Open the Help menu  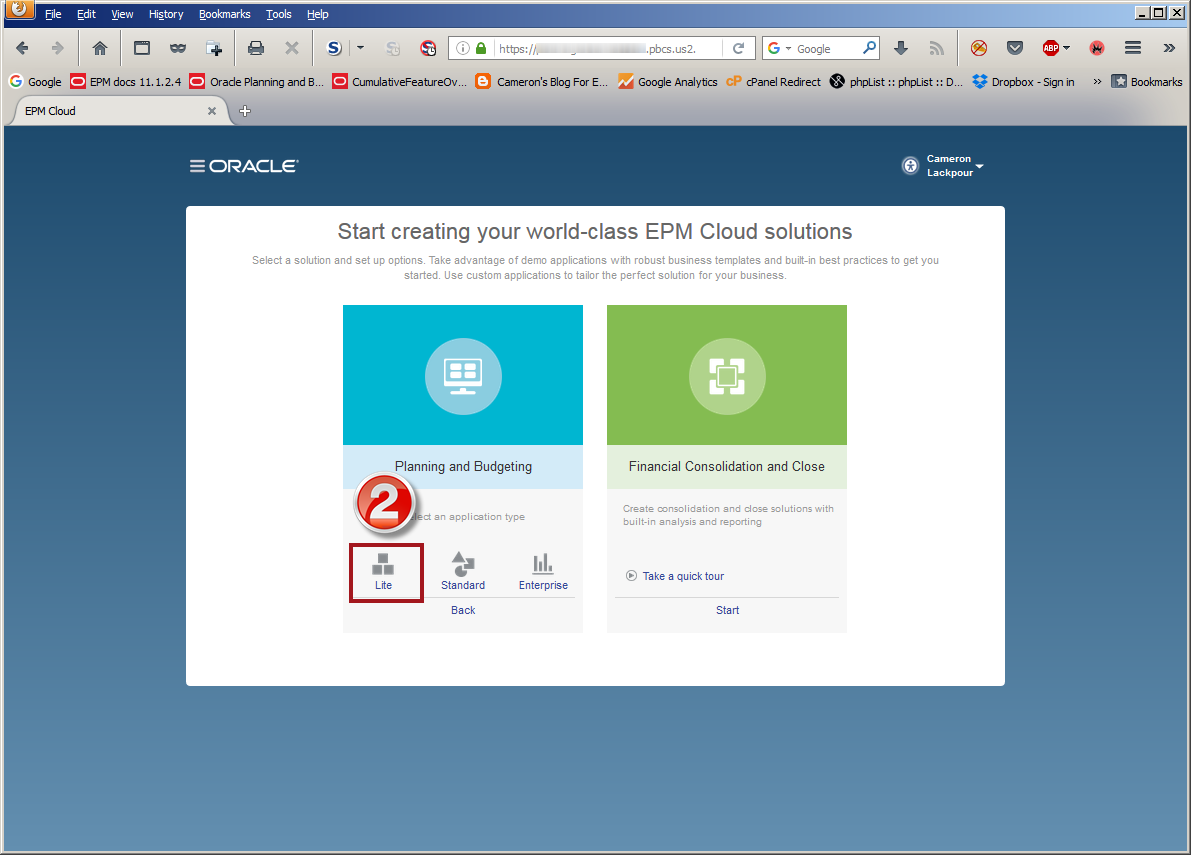(x=317, y=14)
